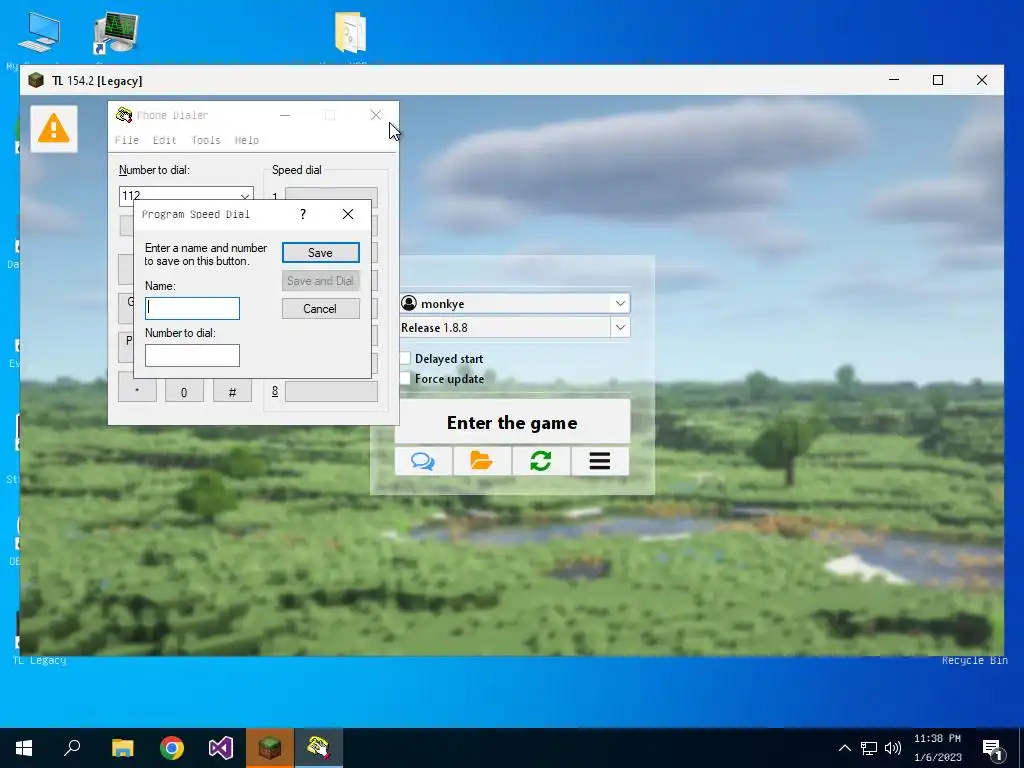Open the hamburger menu in launcher
The height and width of the screenshot is (768, 1024).
[600, 461]
